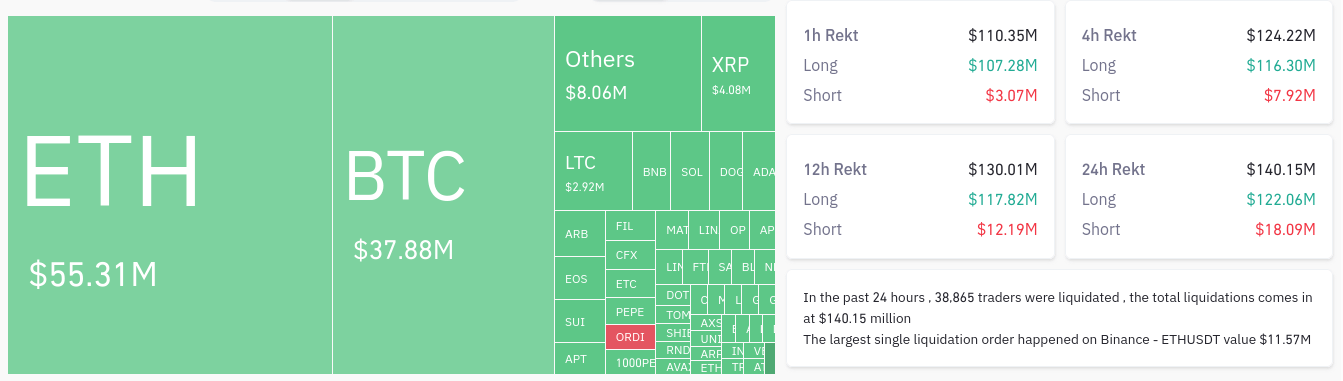Select the SOL heatmap tile
Image resolution: width=1343 pixels, height=381 pixels.
[690, 170]
